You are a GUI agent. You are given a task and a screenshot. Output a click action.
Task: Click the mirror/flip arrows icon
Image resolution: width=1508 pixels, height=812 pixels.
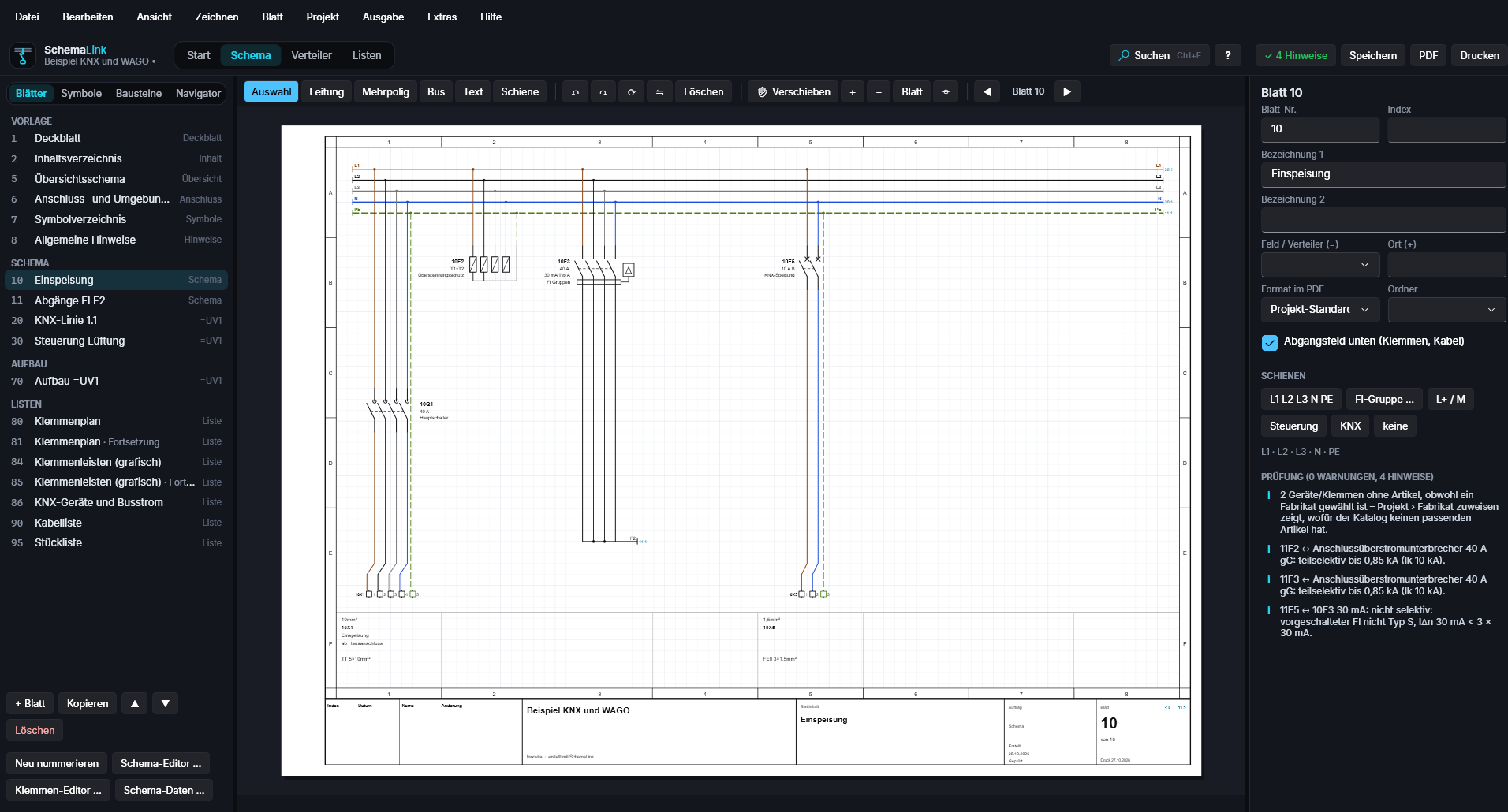660,92
